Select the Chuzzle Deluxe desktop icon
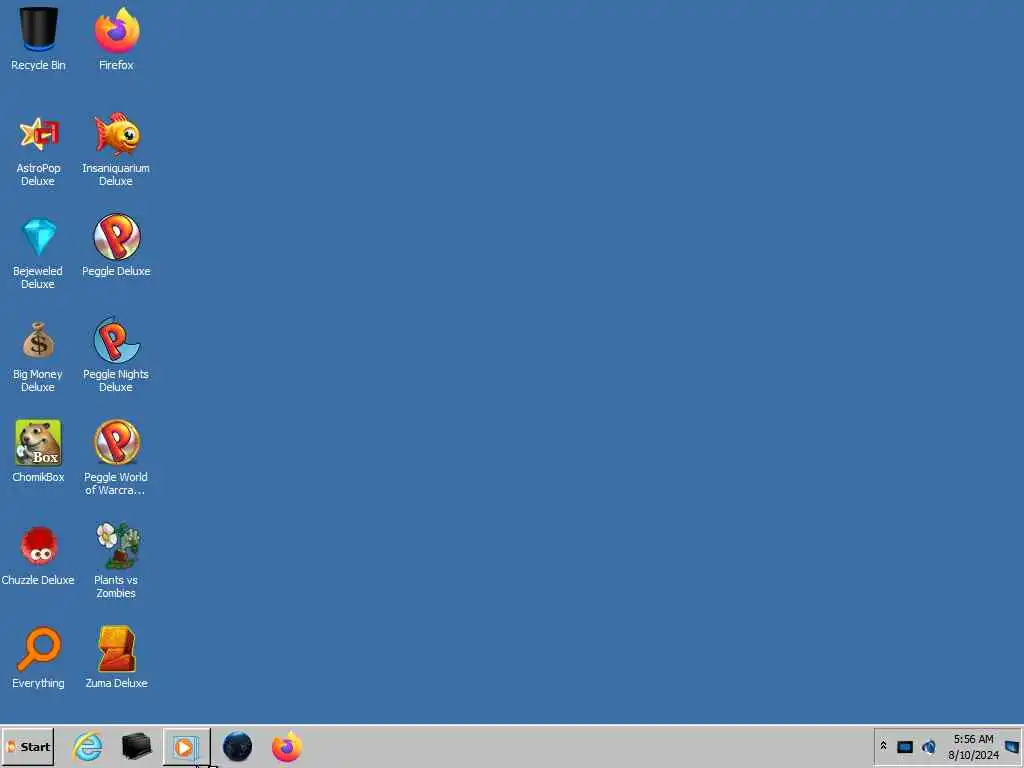 coord(39,555)
